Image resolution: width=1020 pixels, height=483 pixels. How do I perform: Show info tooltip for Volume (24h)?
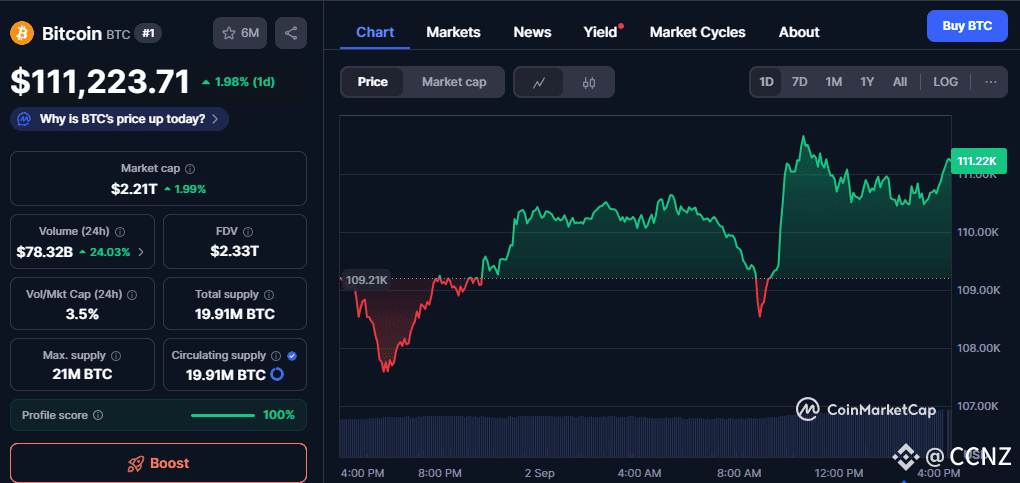coord(120,231)
